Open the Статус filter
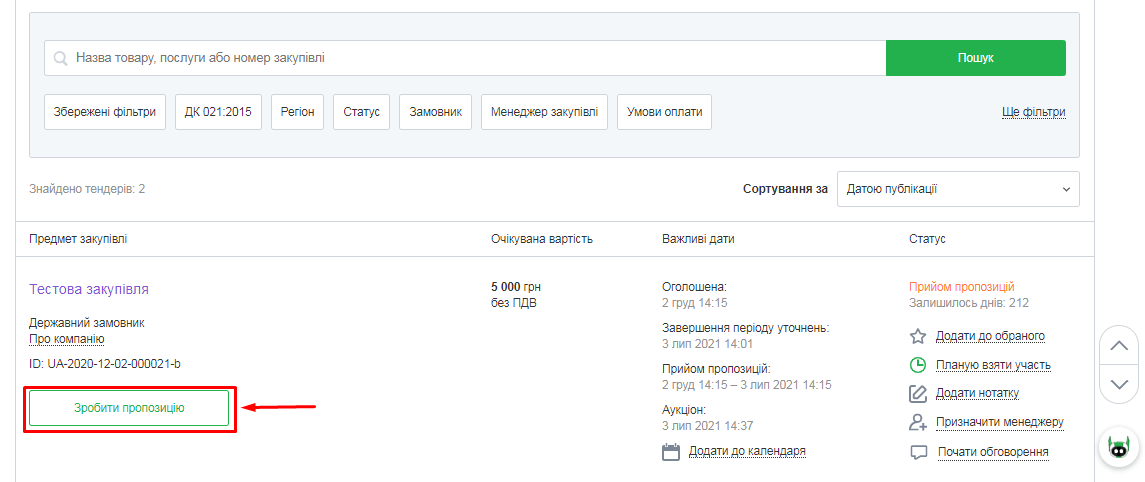This screenshot has height=482, width=1145. [361, 112]
